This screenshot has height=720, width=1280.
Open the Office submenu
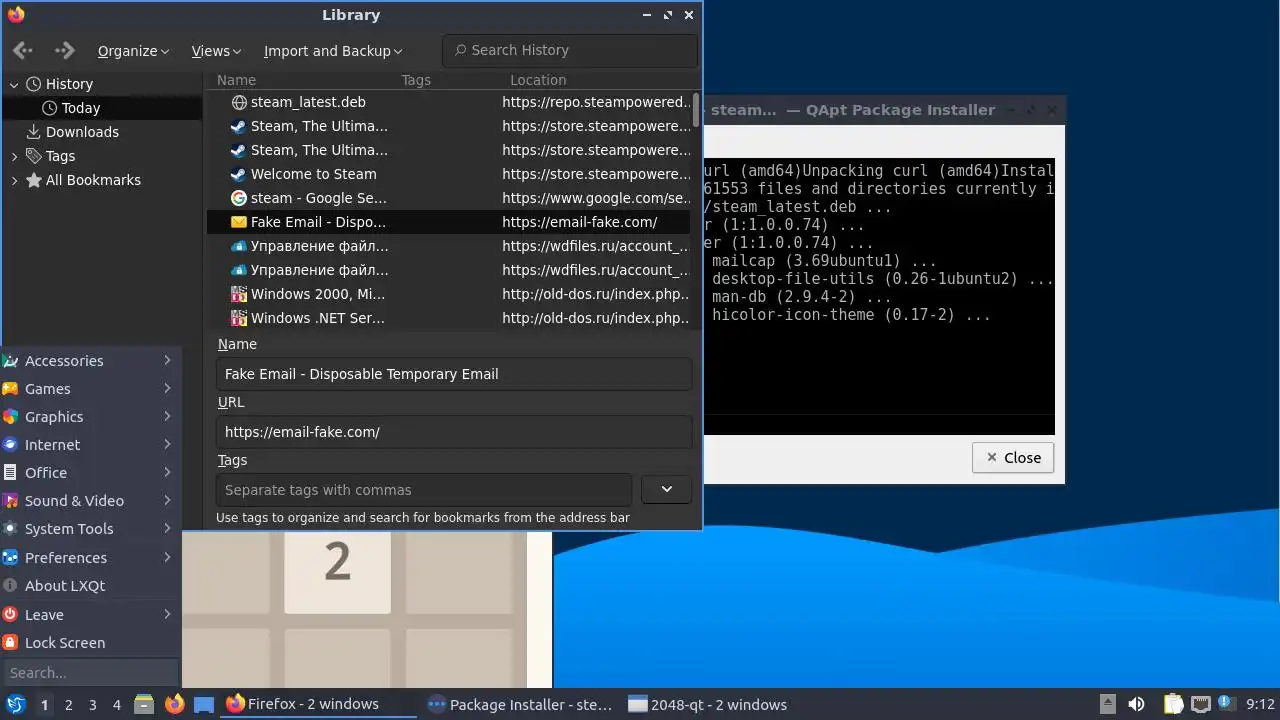click(x=90, y=473)
